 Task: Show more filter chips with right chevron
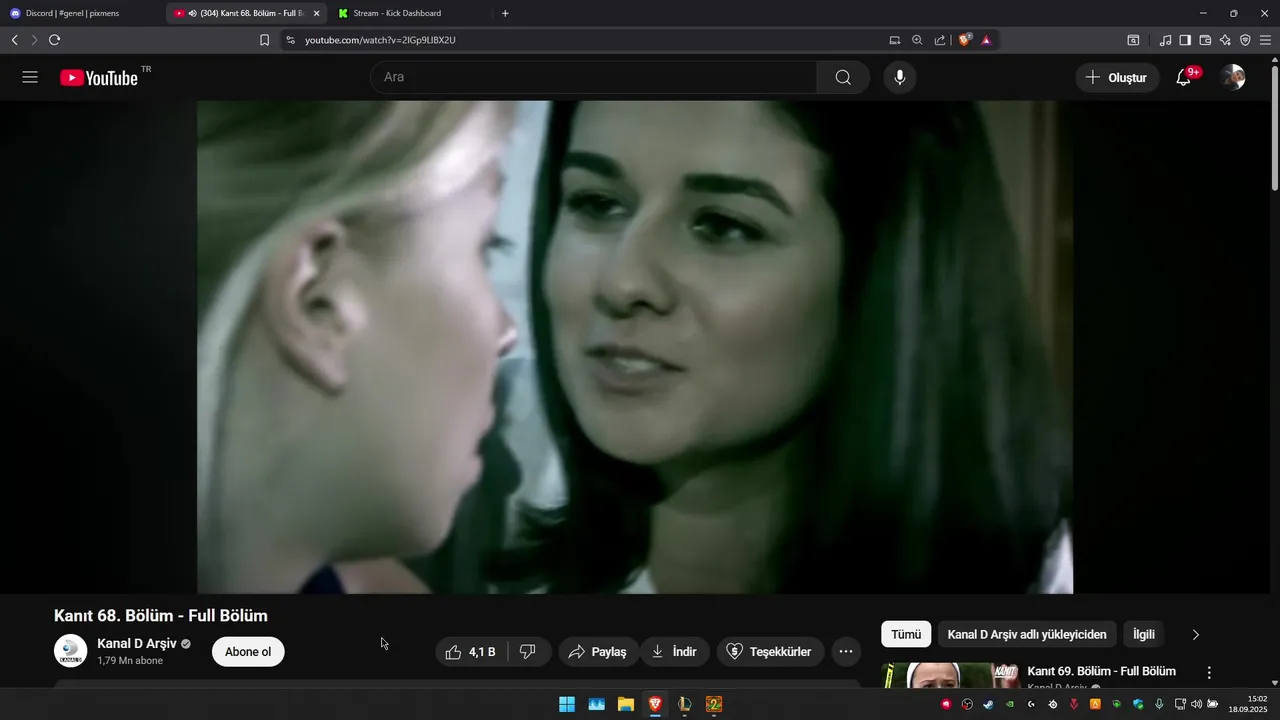(x=1195, y=634)
